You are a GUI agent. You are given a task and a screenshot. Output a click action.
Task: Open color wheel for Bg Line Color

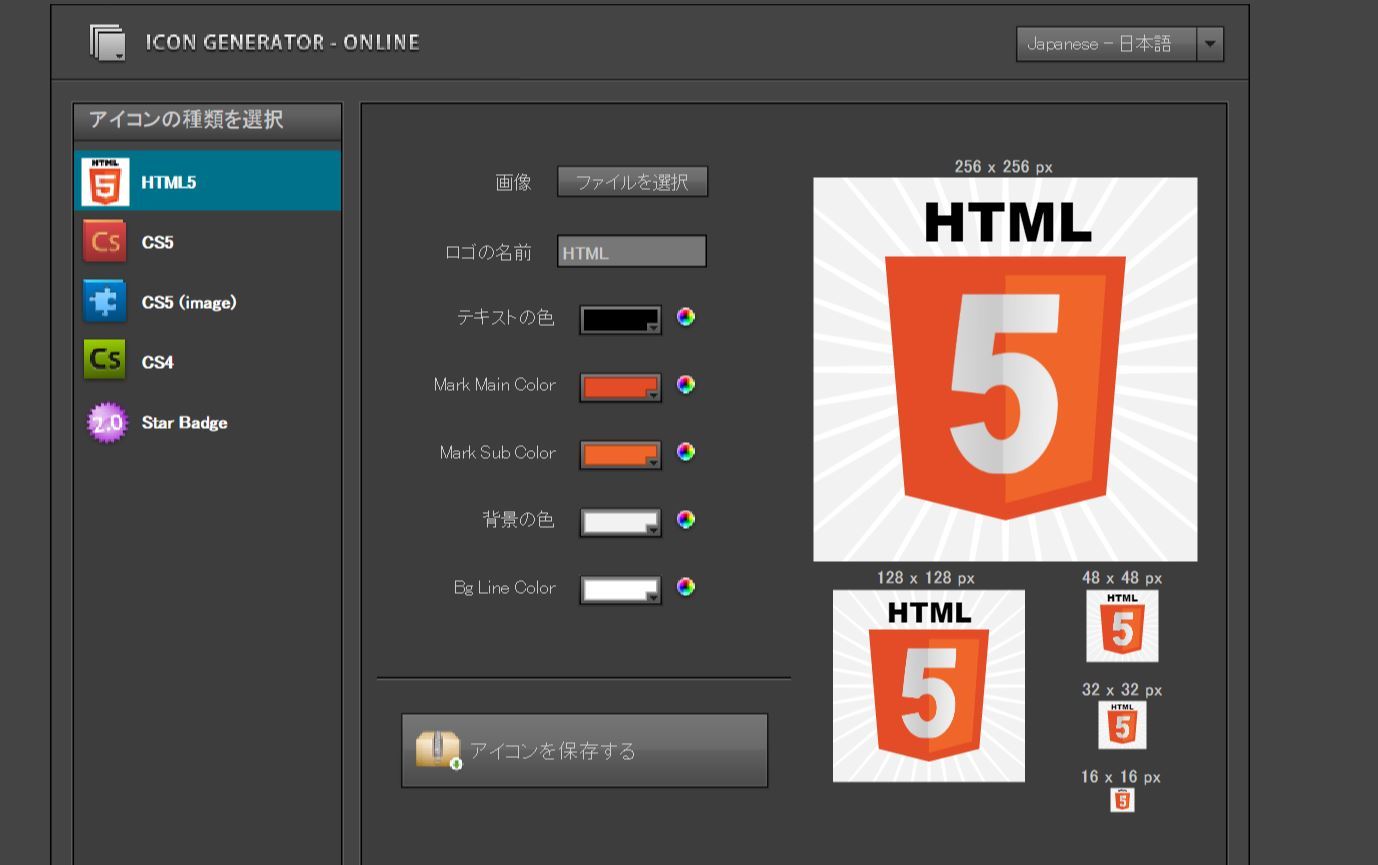coord(685,587)
